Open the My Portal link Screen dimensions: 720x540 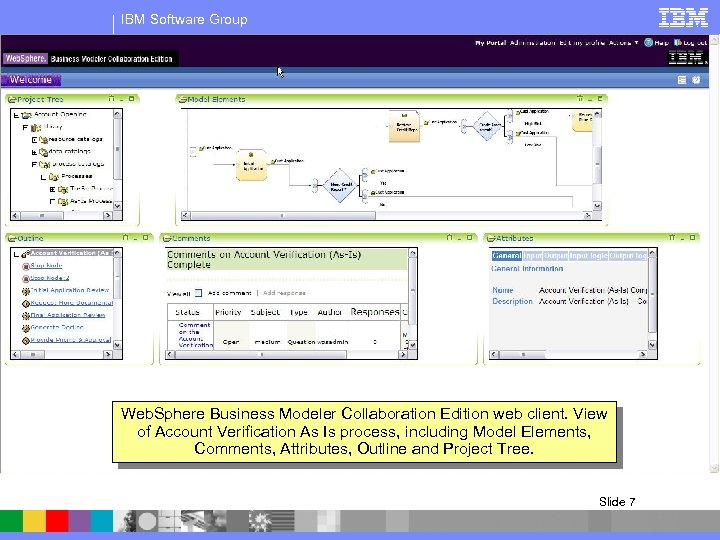coord(490,43)
